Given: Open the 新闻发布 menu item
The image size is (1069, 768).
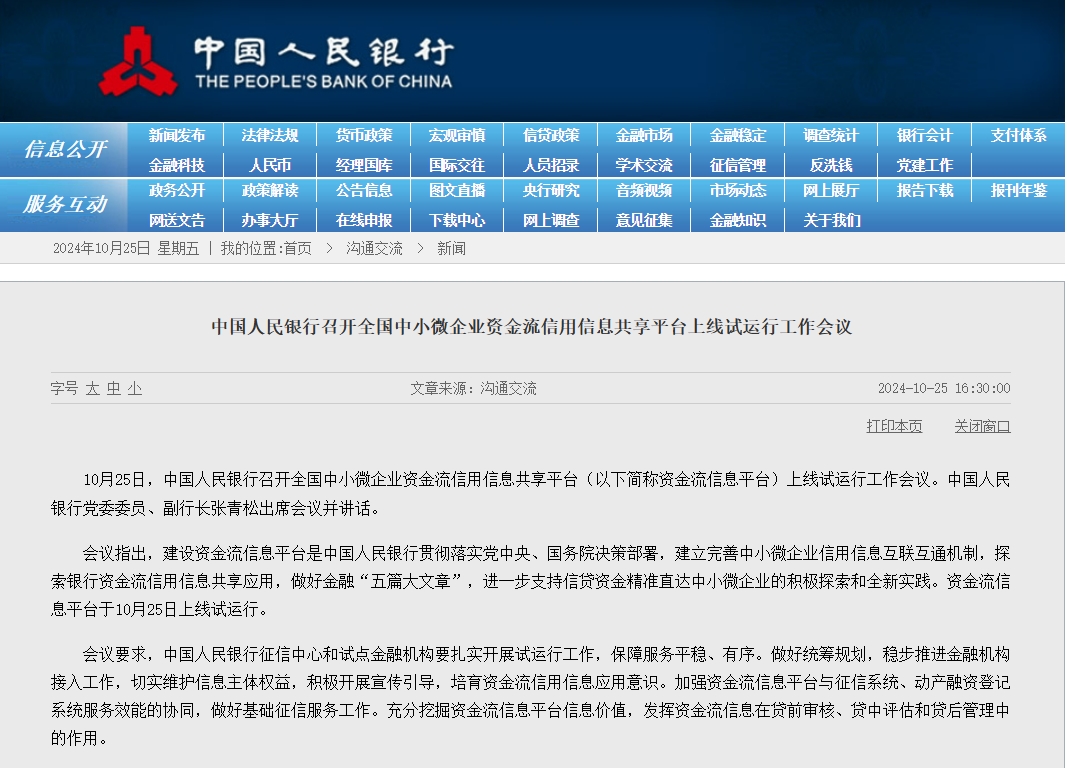Looking at the screenshot, I should [177, 136].
